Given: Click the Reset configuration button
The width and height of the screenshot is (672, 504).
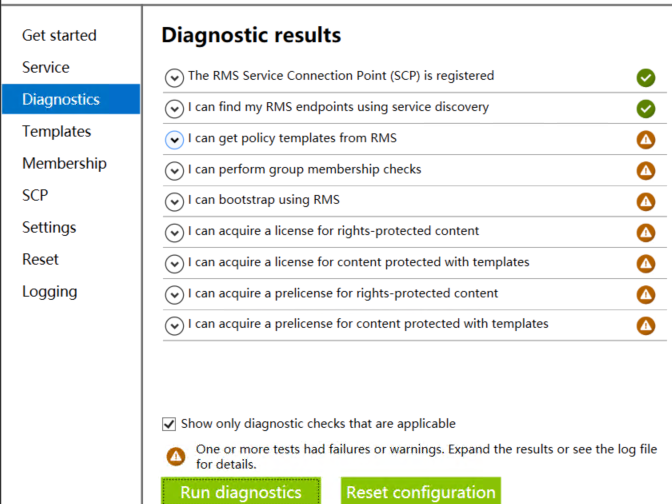Looking at the screenshot, I should coord(421,491).
